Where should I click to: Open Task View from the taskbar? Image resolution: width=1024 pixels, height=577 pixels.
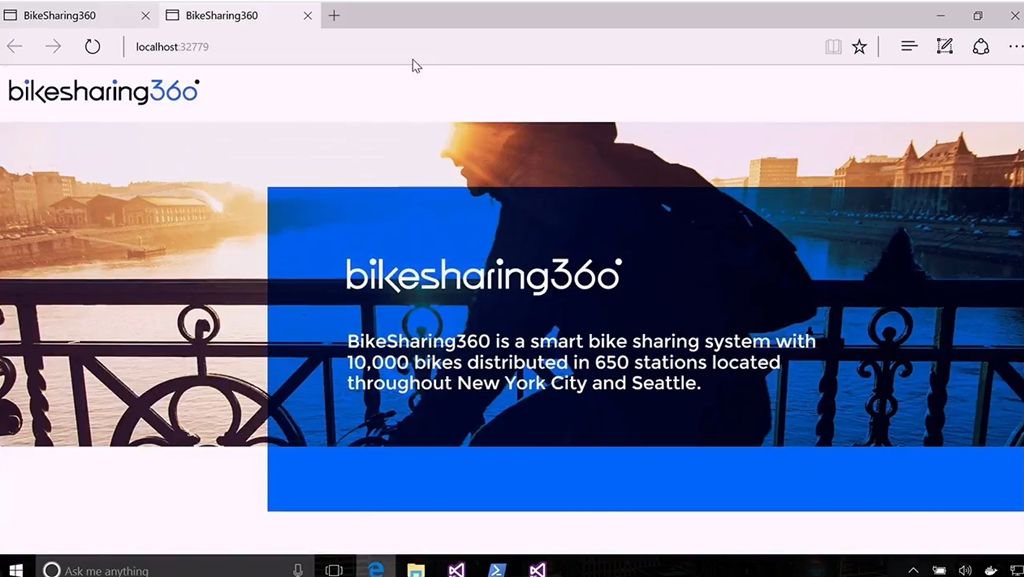pyautogui.click(x=334, y=570)
